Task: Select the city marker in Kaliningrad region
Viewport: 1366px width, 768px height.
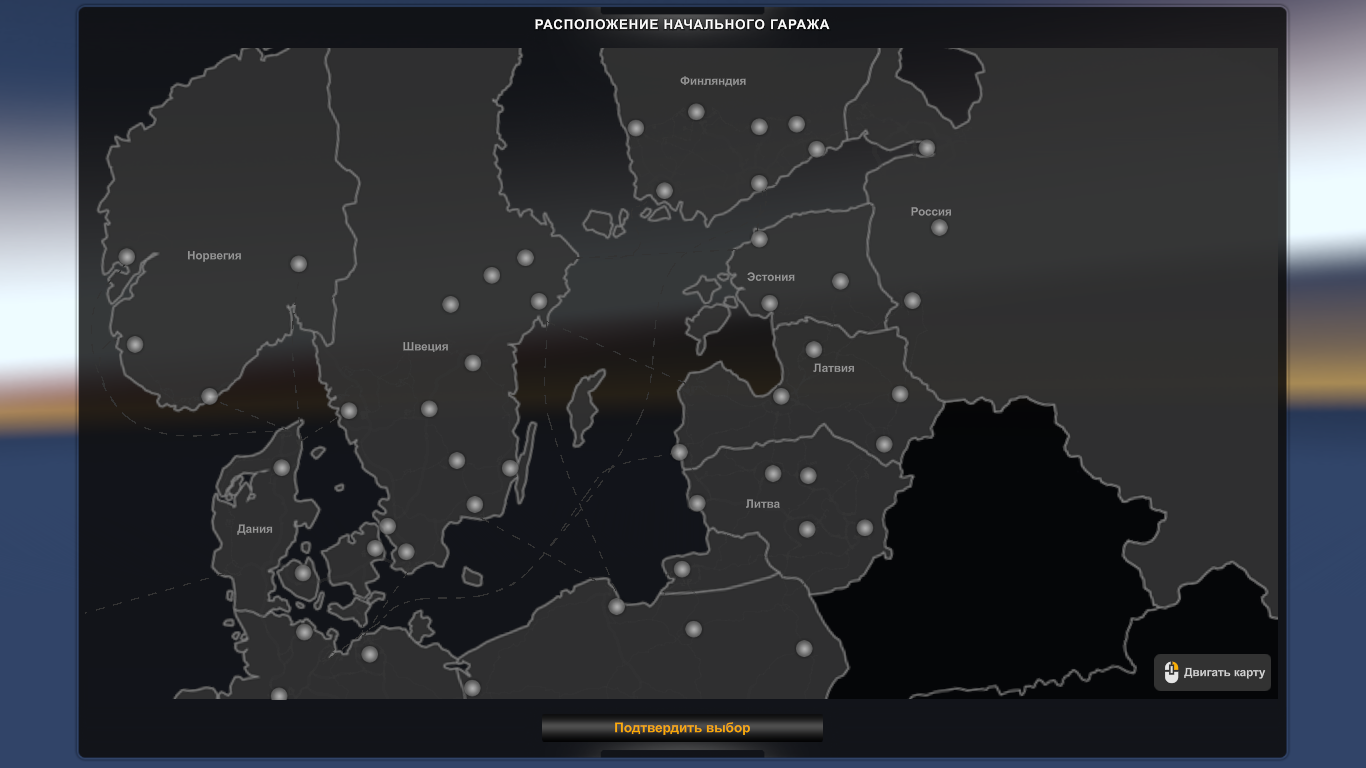Action: pyautogui.click(x=682, y=569)
